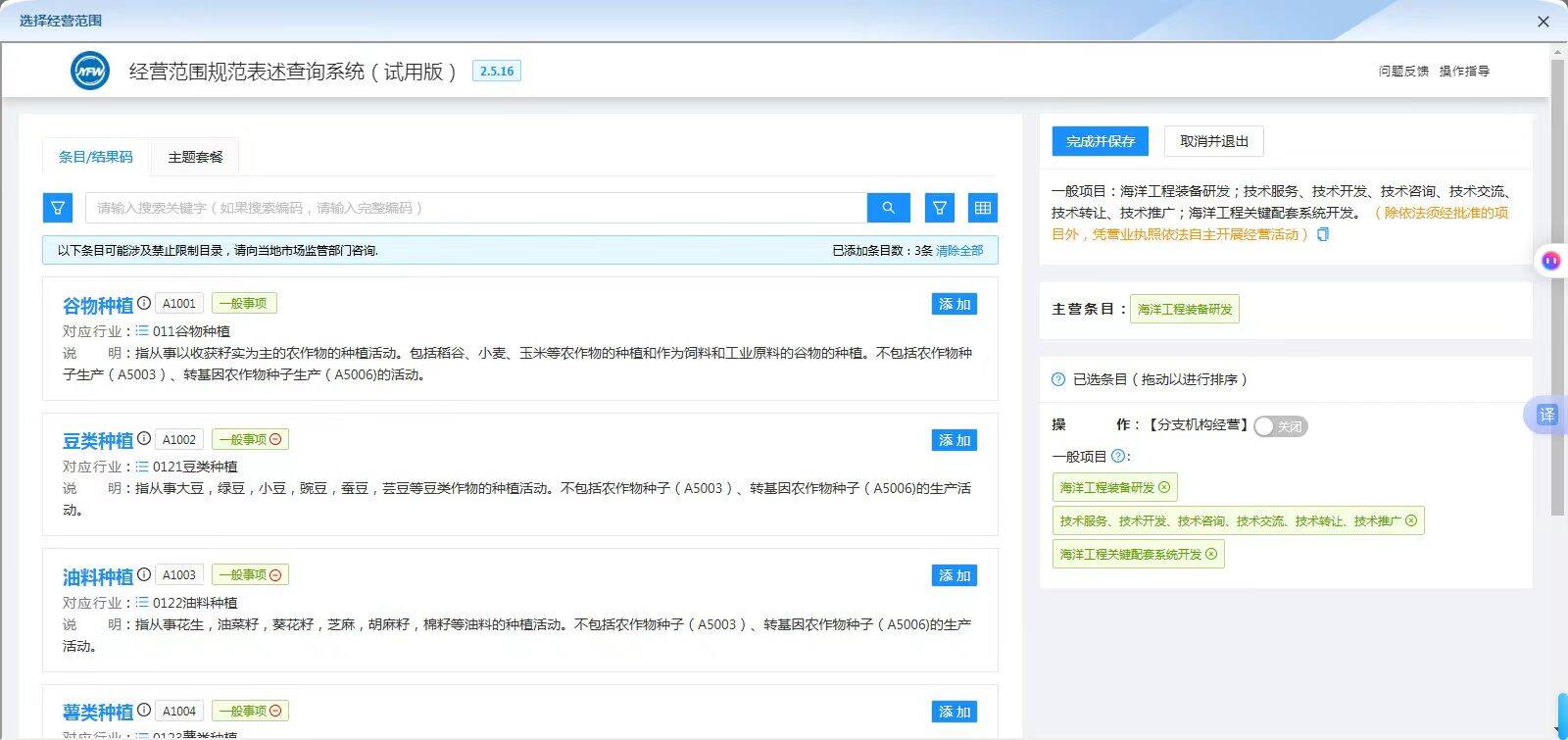Toggle the 分支机构经营 switch

pos(1280,426)
